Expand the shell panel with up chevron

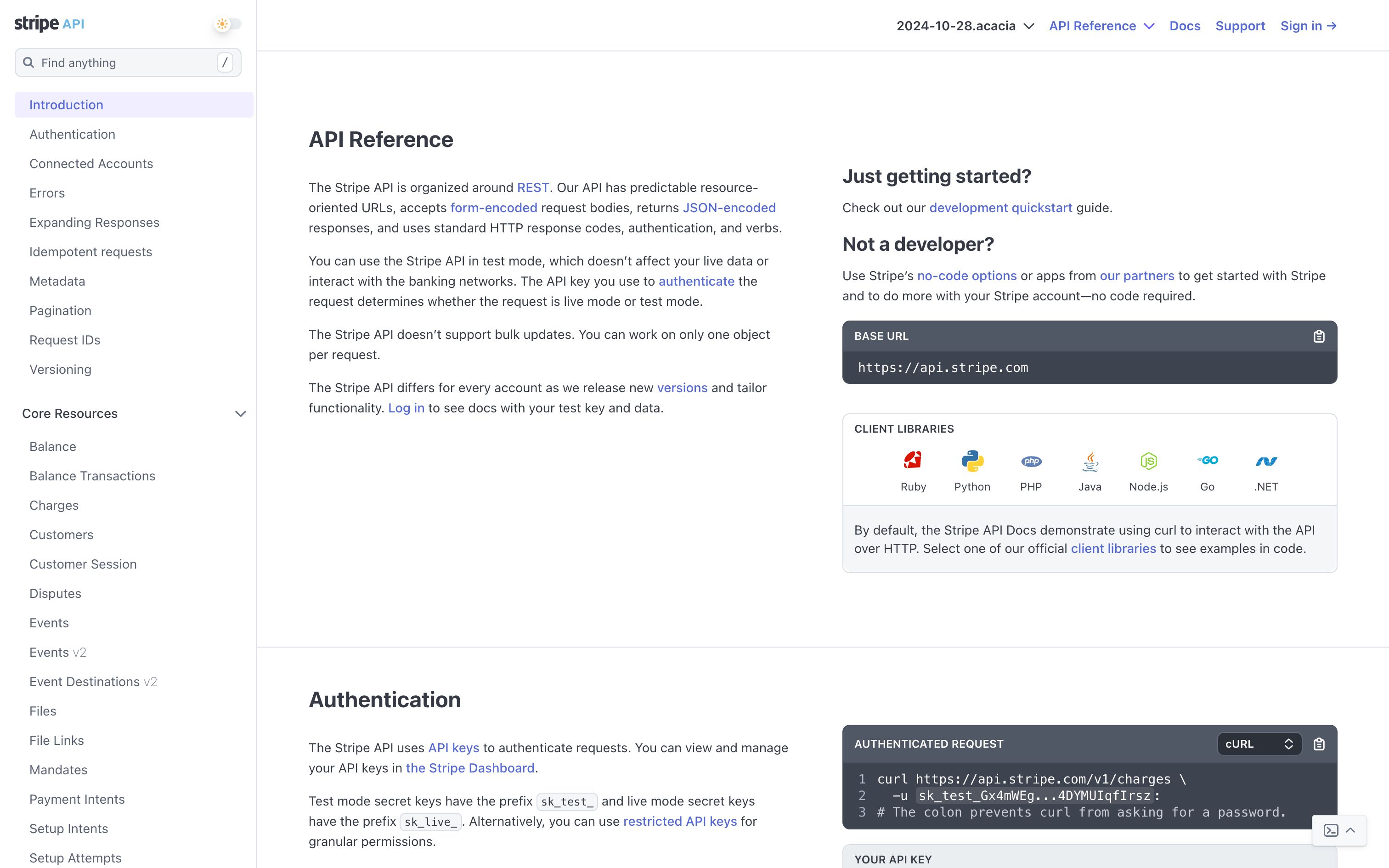click(1350, 830)
